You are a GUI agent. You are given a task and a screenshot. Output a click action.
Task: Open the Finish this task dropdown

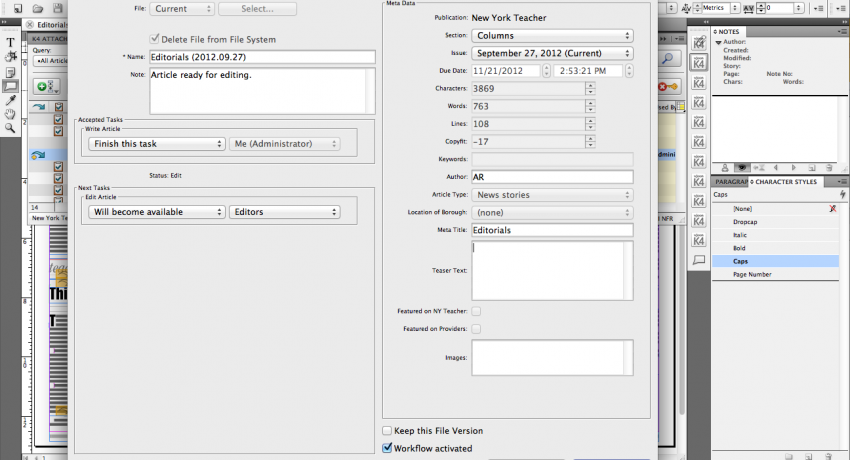[x=156, y=144]
